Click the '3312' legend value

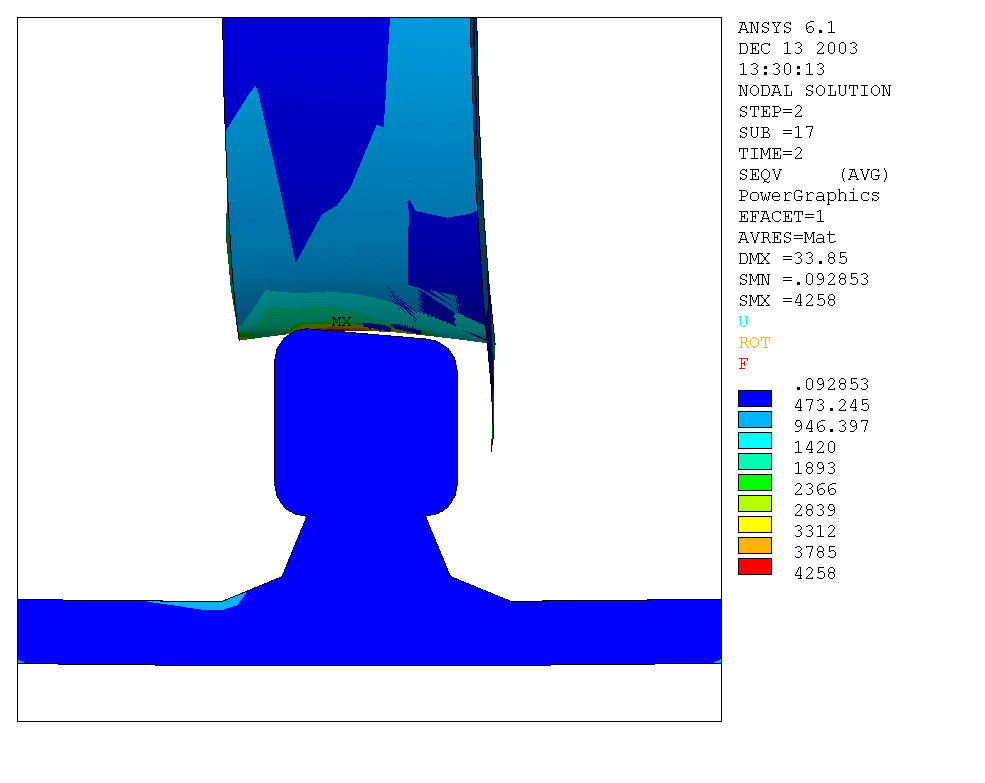pyautogui.click(x=815, y=532)
